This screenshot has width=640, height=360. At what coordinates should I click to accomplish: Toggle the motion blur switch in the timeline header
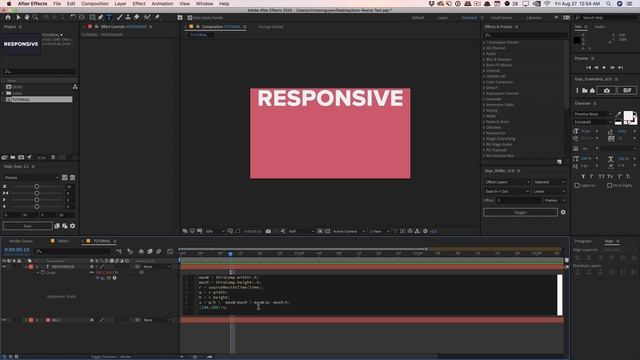[x=159, y=251]
